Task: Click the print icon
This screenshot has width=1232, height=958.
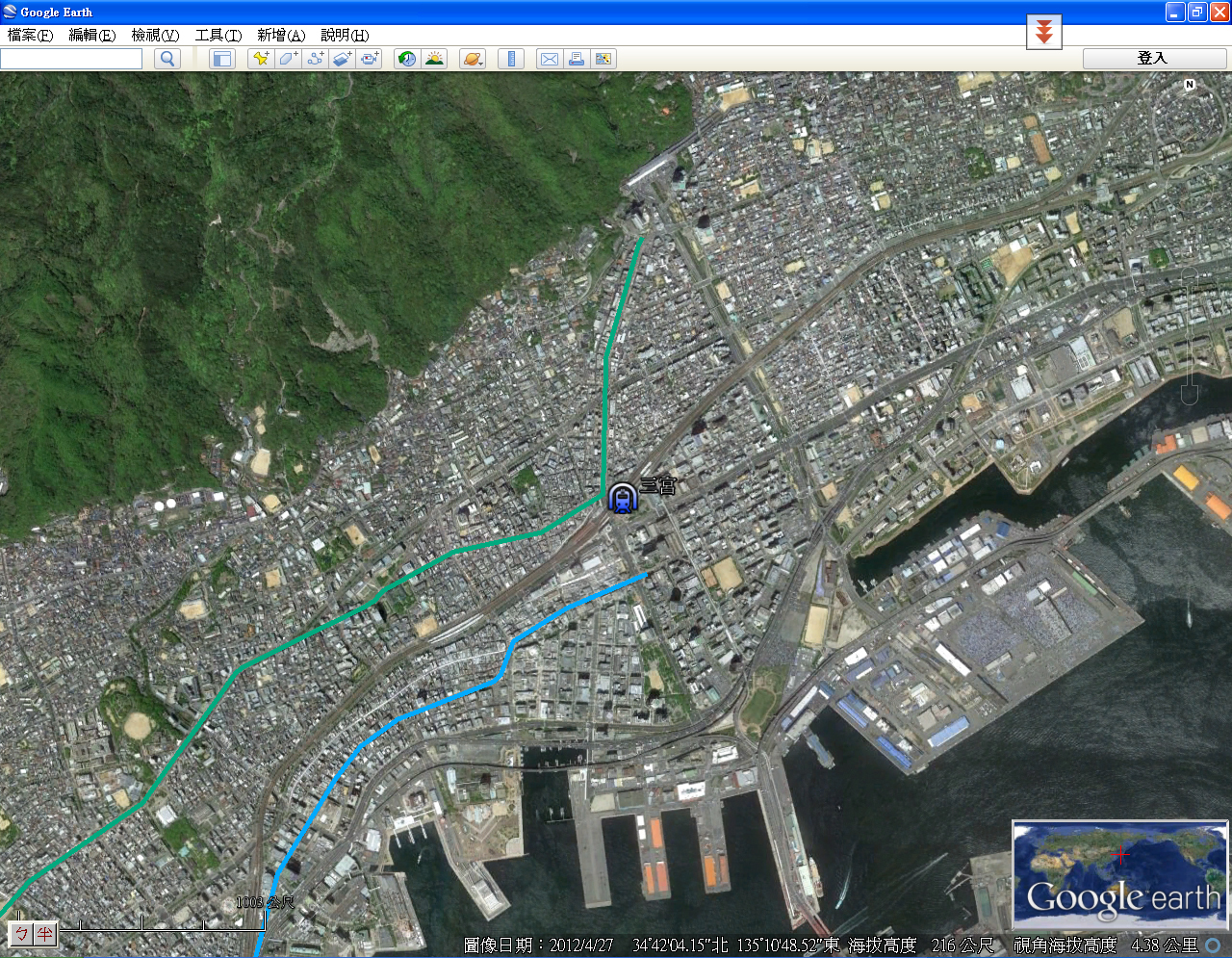Action: coord(576,59)
